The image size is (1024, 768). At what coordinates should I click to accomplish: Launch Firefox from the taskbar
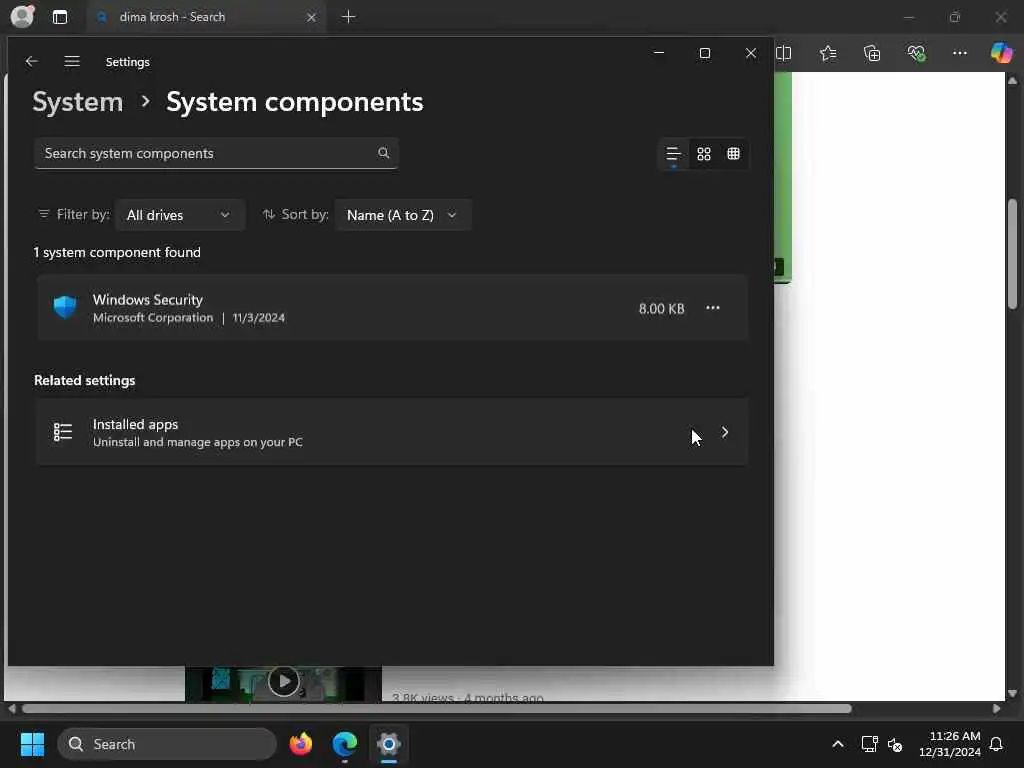[x=300, y=744]
